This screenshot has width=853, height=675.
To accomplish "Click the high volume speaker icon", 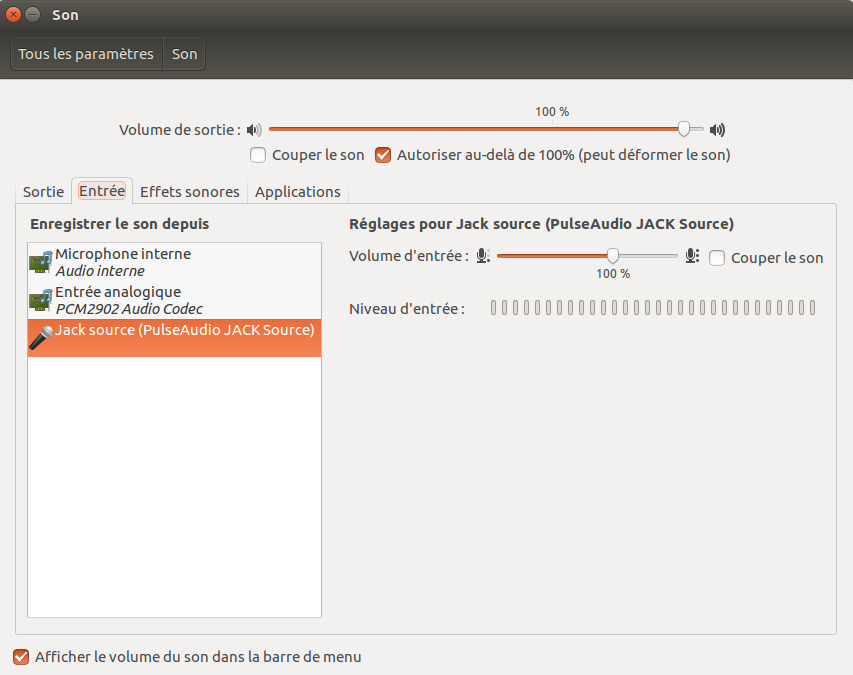I will tap(717, 130).
